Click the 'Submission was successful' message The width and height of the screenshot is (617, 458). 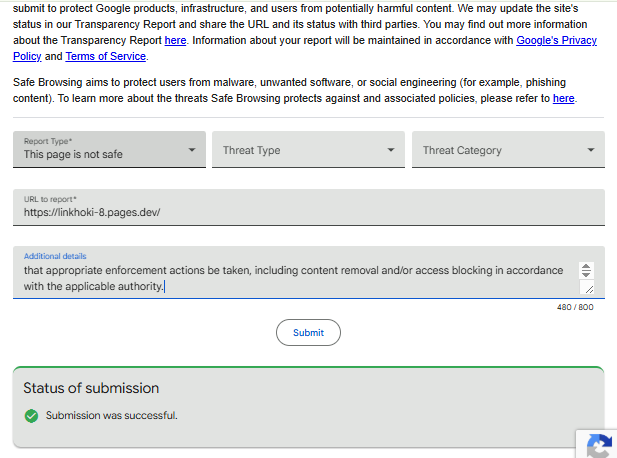coord(112,416)
